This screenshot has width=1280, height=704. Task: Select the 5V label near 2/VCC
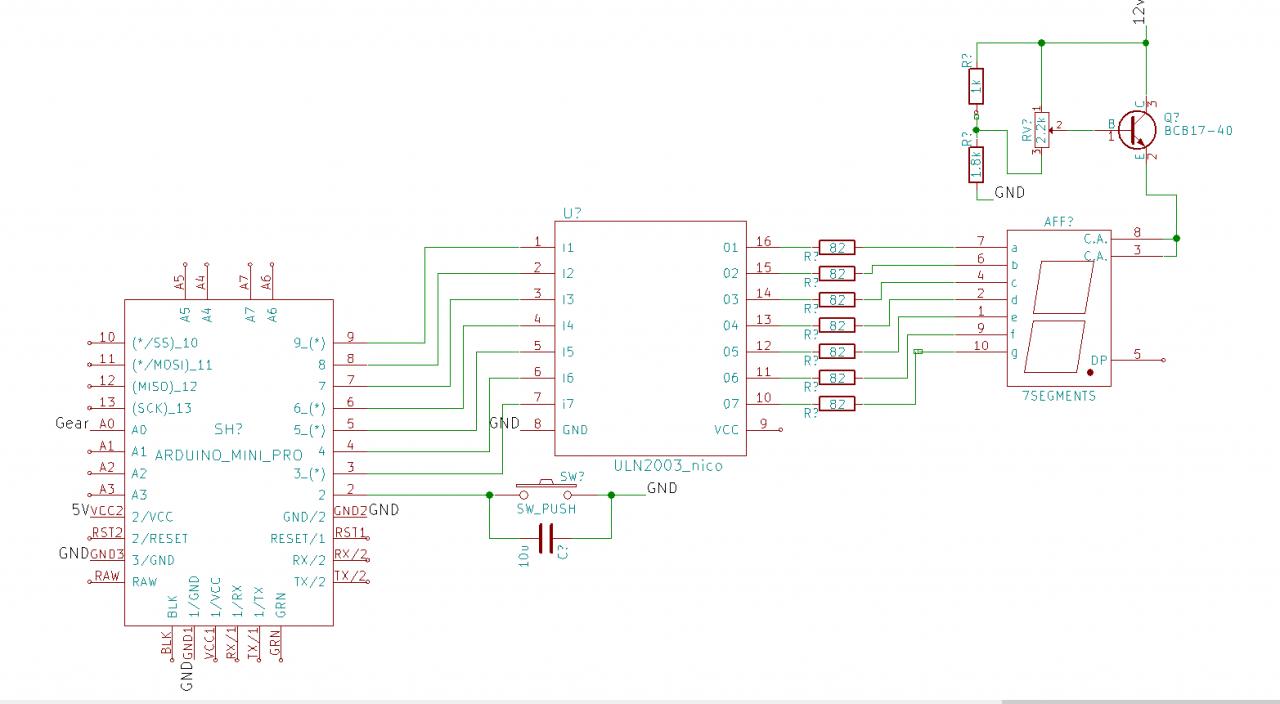[81, 510]
